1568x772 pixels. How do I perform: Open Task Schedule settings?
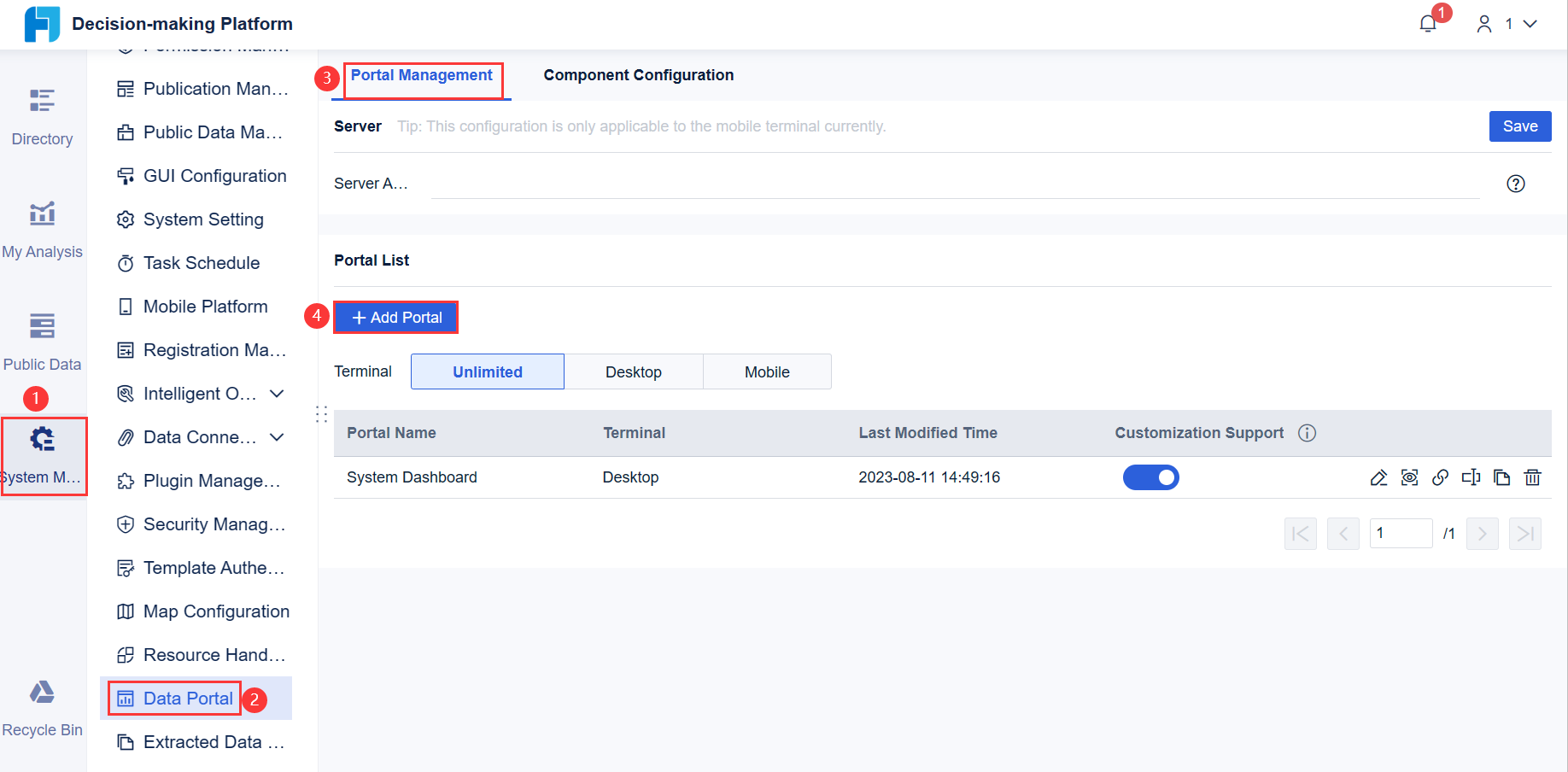coord(202,262)
